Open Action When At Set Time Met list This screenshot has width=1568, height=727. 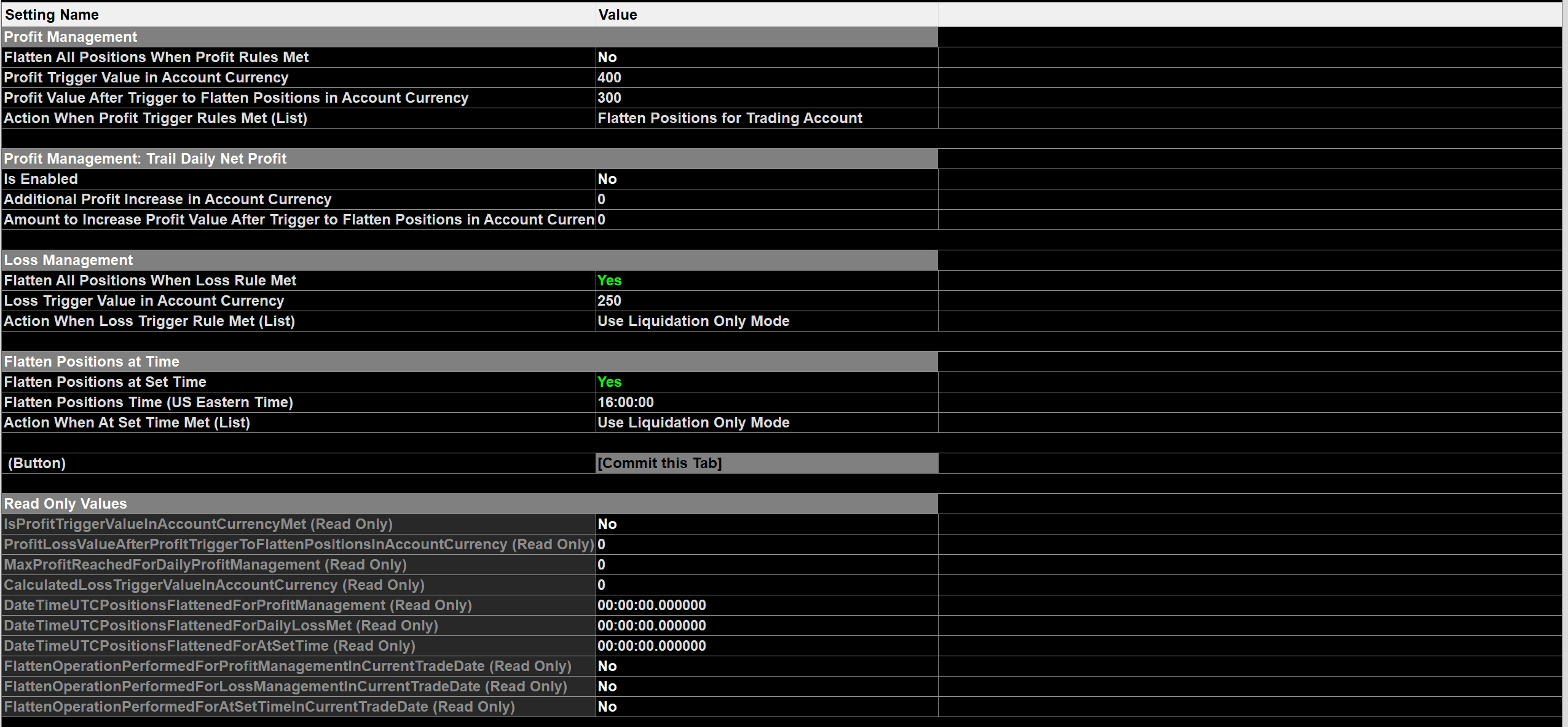coord(766,423)
